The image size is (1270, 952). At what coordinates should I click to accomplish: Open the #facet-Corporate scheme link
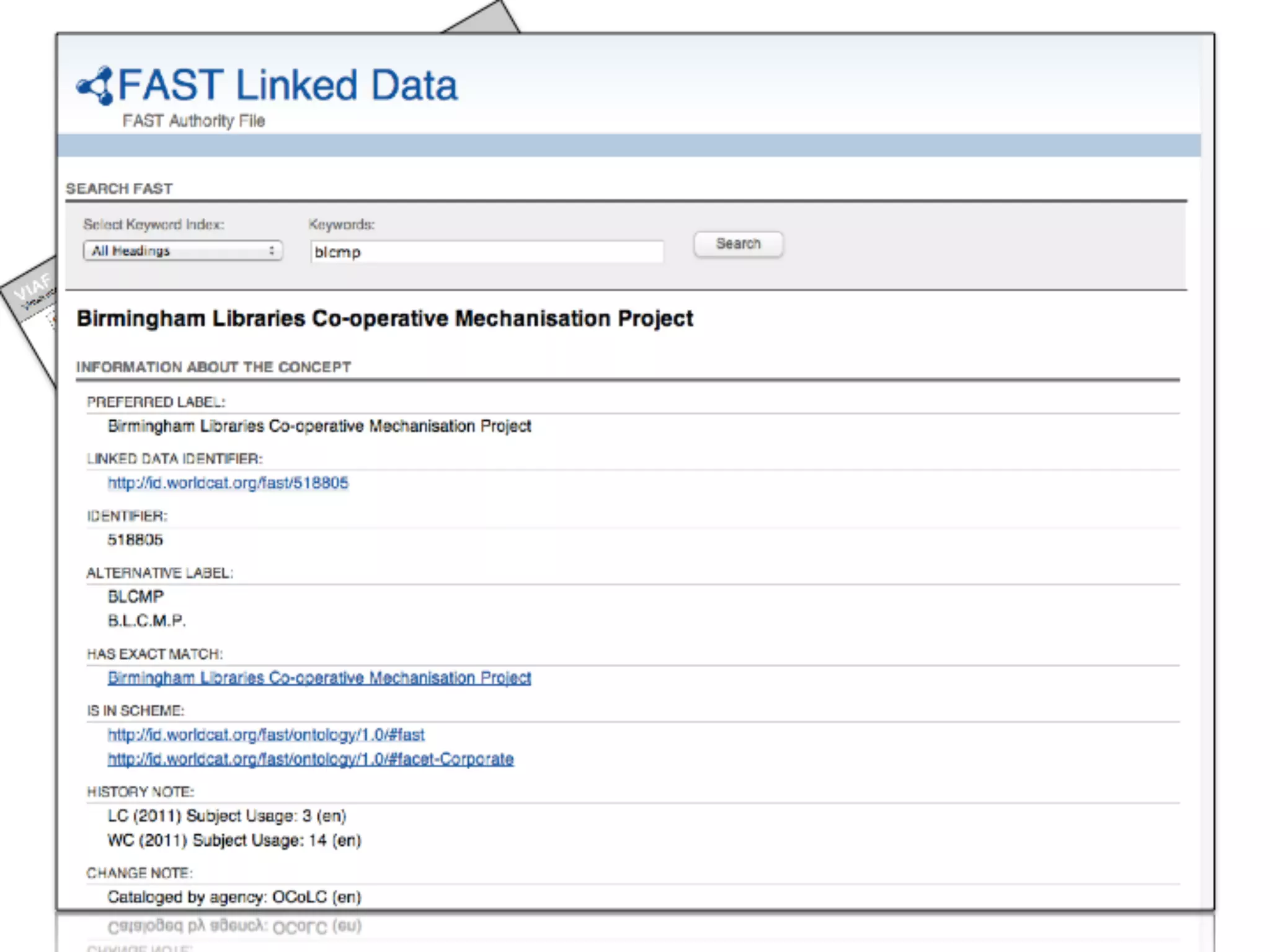click(x=310, y=759)
